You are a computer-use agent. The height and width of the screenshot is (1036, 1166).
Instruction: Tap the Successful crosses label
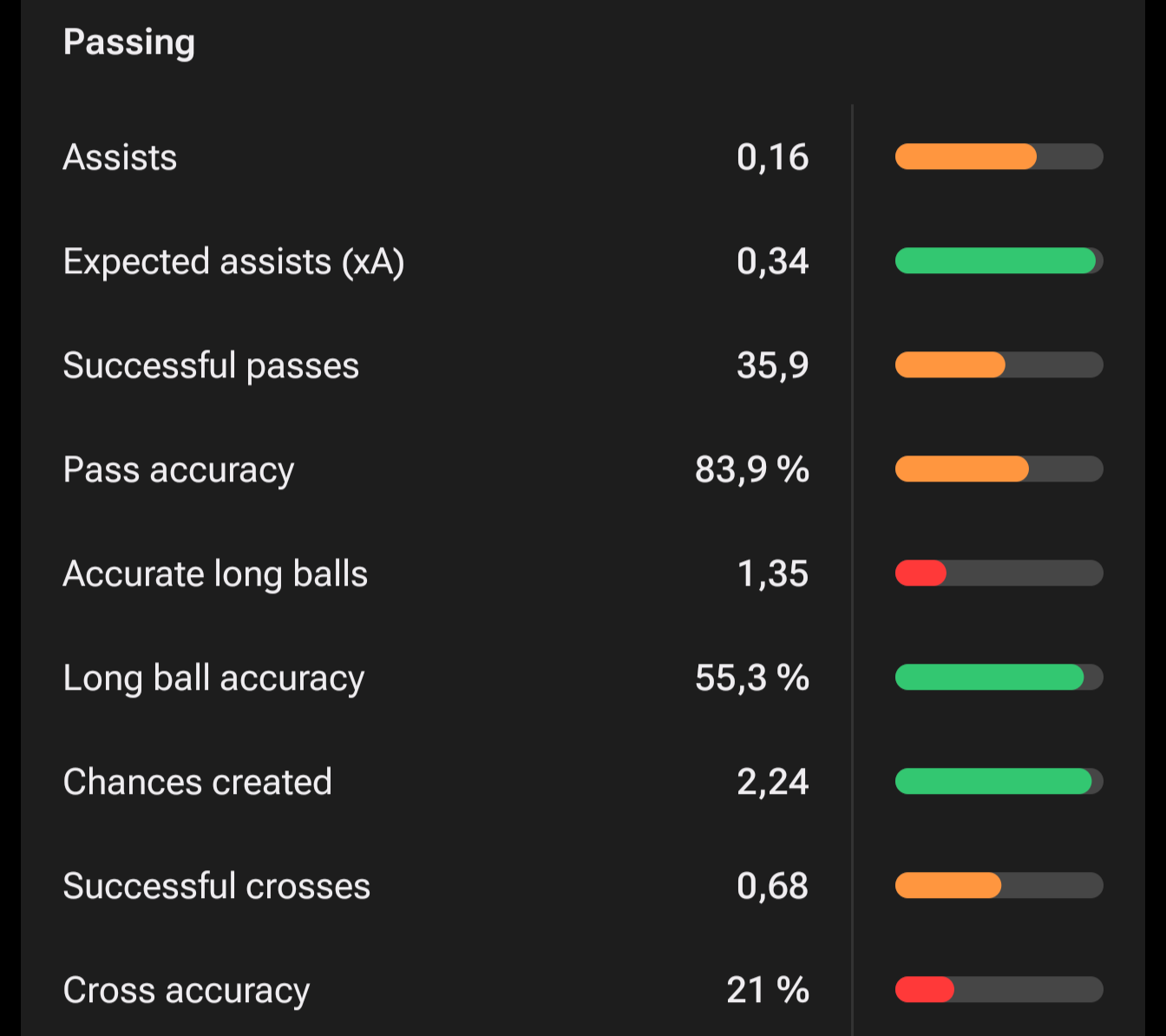tap(217, 886)
